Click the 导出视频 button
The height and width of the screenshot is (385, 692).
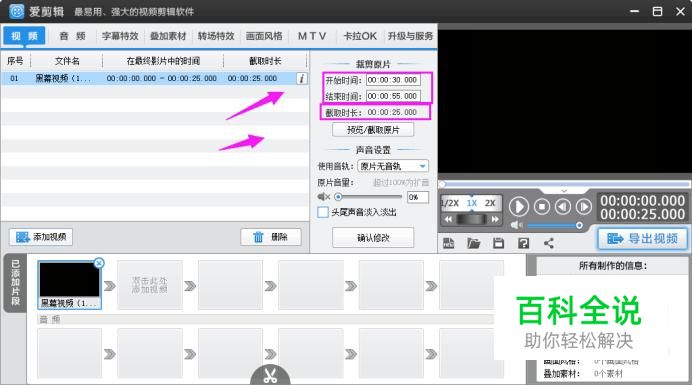pyautogui.click(x=643, y=239)
